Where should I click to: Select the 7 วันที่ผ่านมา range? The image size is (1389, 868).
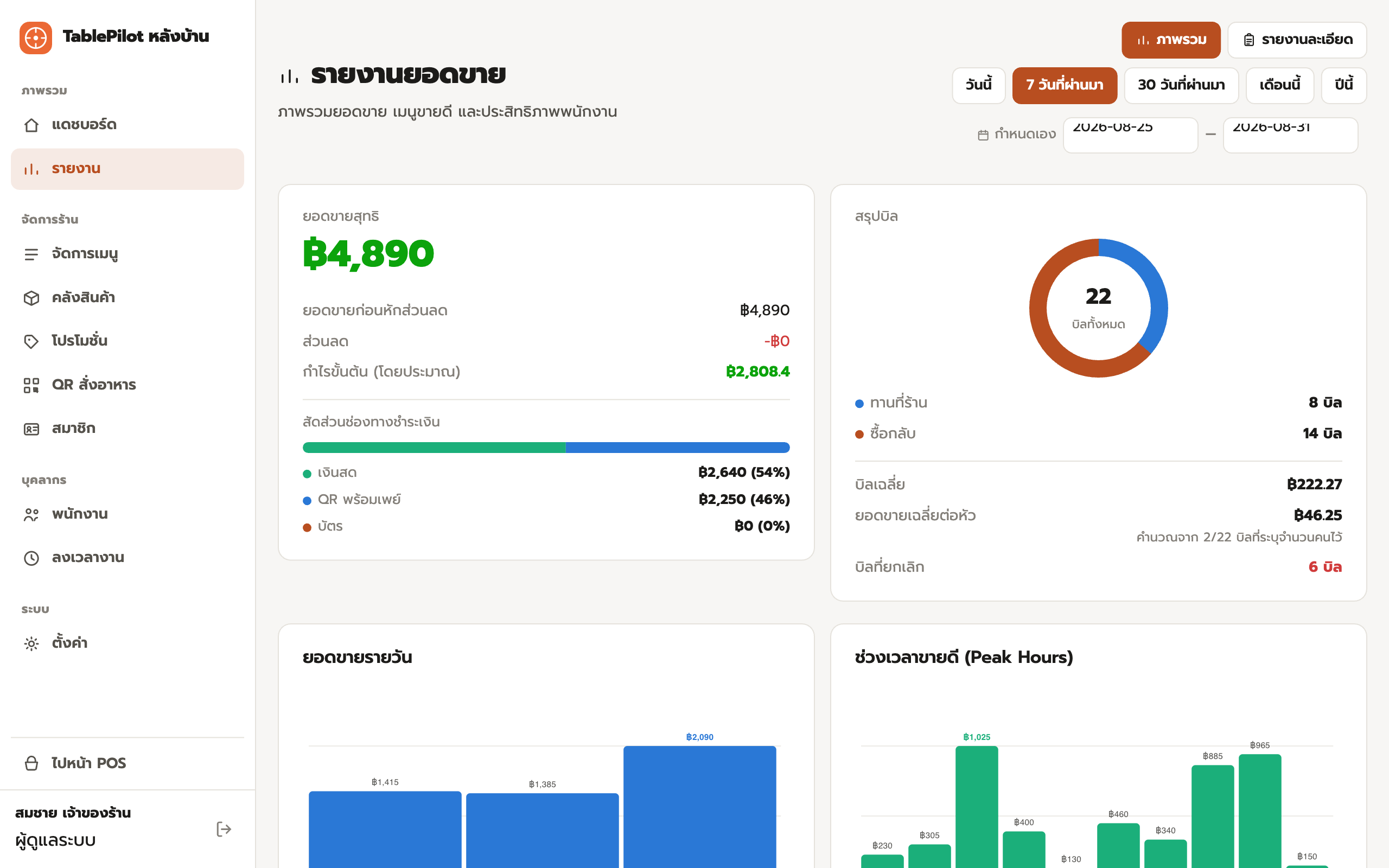tap(1065, 86)
